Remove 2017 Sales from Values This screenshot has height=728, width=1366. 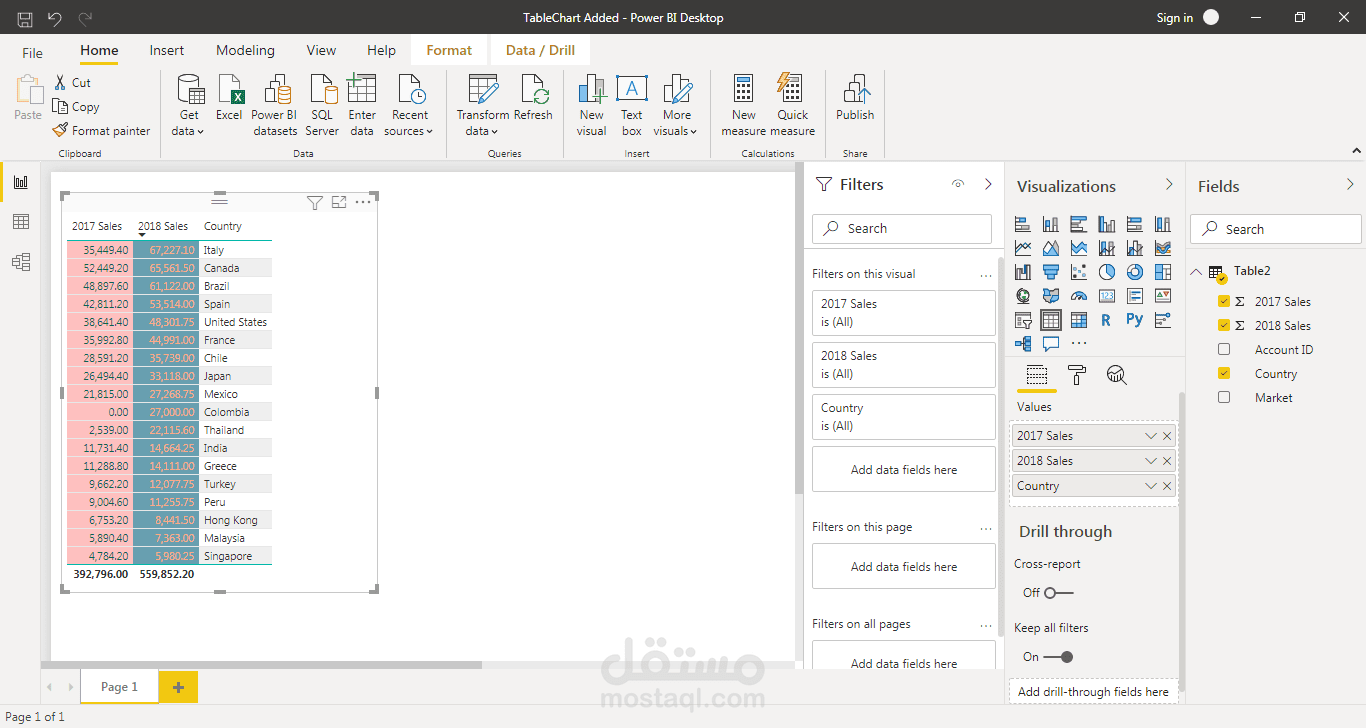click(x=1167, y=436)
